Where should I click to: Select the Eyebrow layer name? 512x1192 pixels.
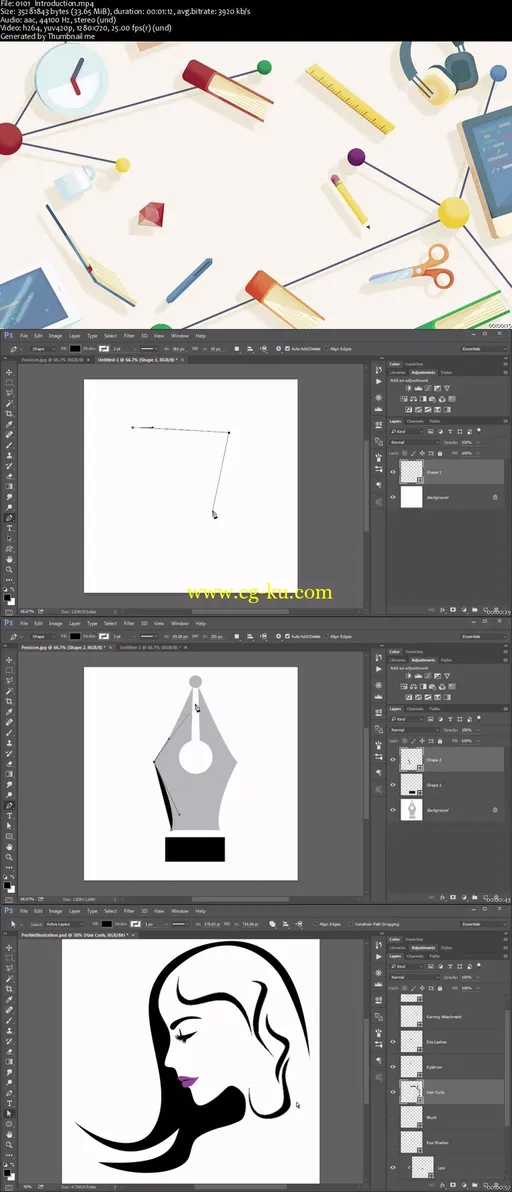click(x=435, y=1067)
